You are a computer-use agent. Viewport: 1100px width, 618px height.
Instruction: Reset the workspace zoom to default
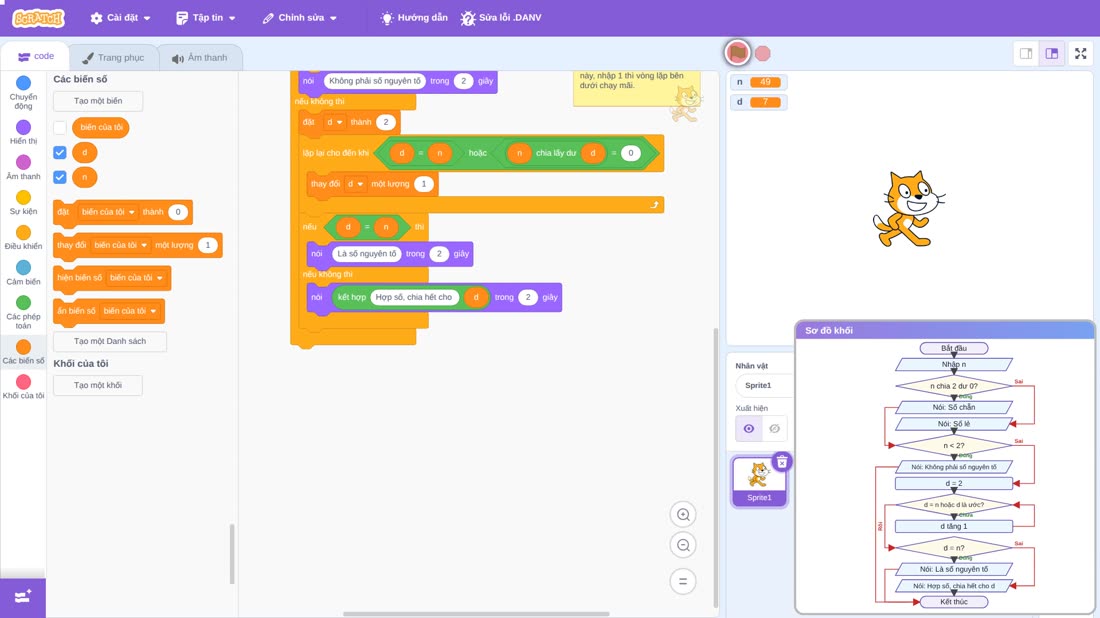pyautogui.click(x=683, y=581)
